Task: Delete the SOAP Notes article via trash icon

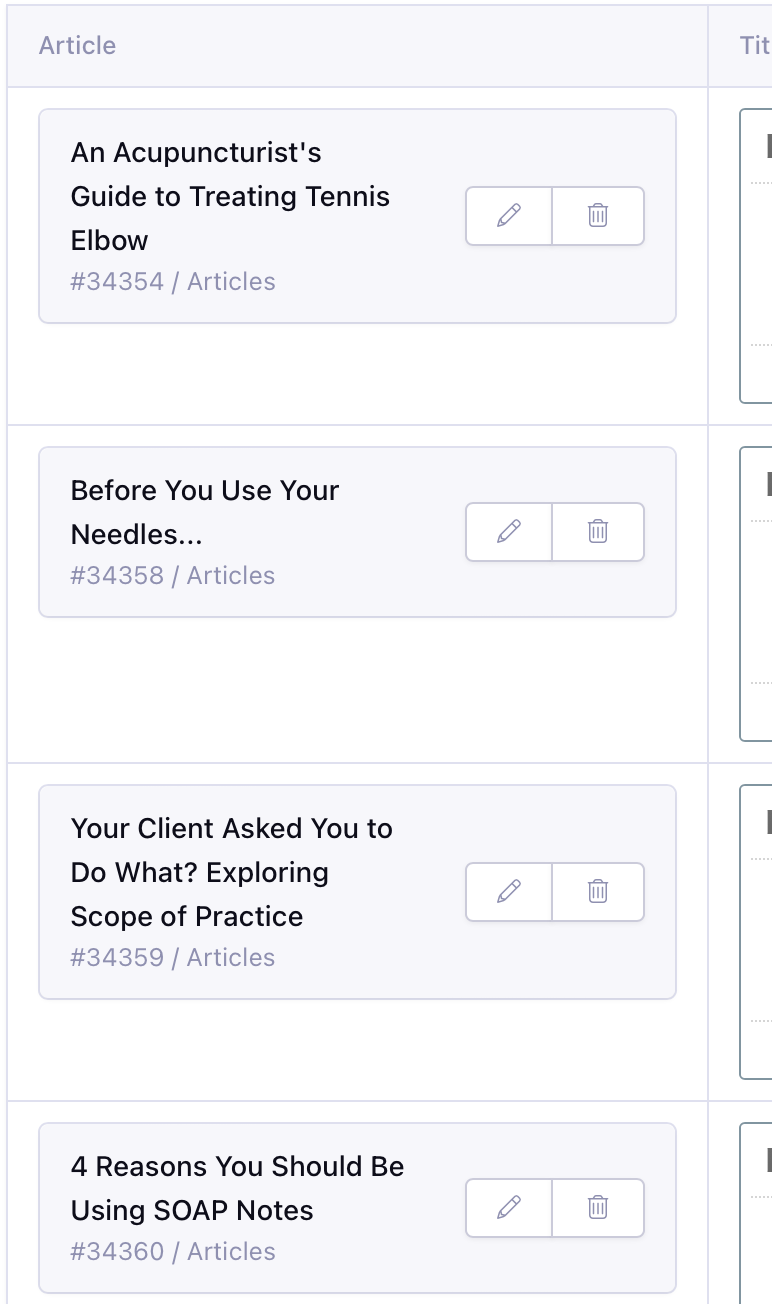Action: pos(598,1208)
